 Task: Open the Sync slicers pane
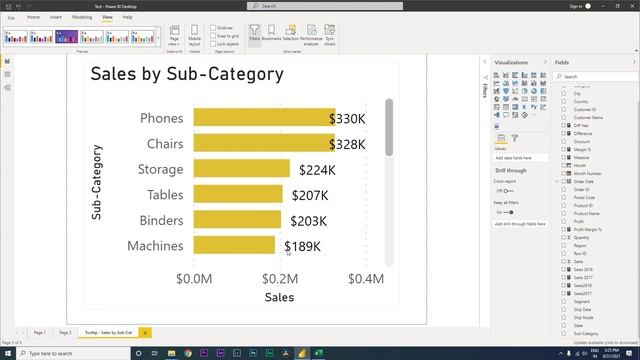[329, 35]
